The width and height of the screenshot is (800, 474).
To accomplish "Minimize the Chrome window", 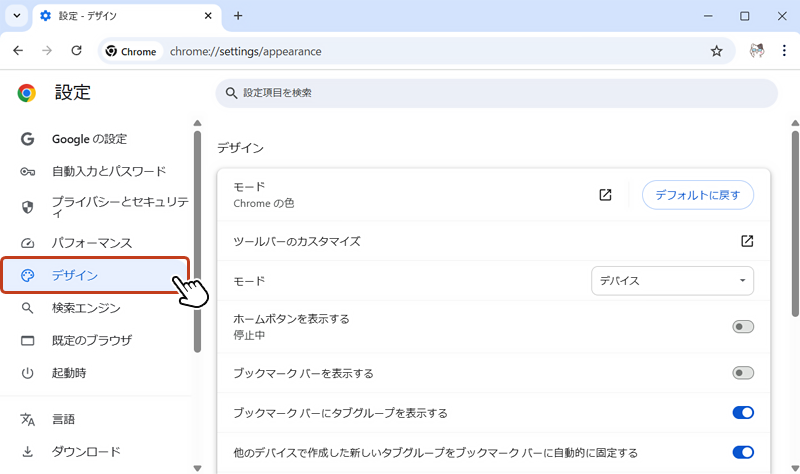I will point(708,16).
